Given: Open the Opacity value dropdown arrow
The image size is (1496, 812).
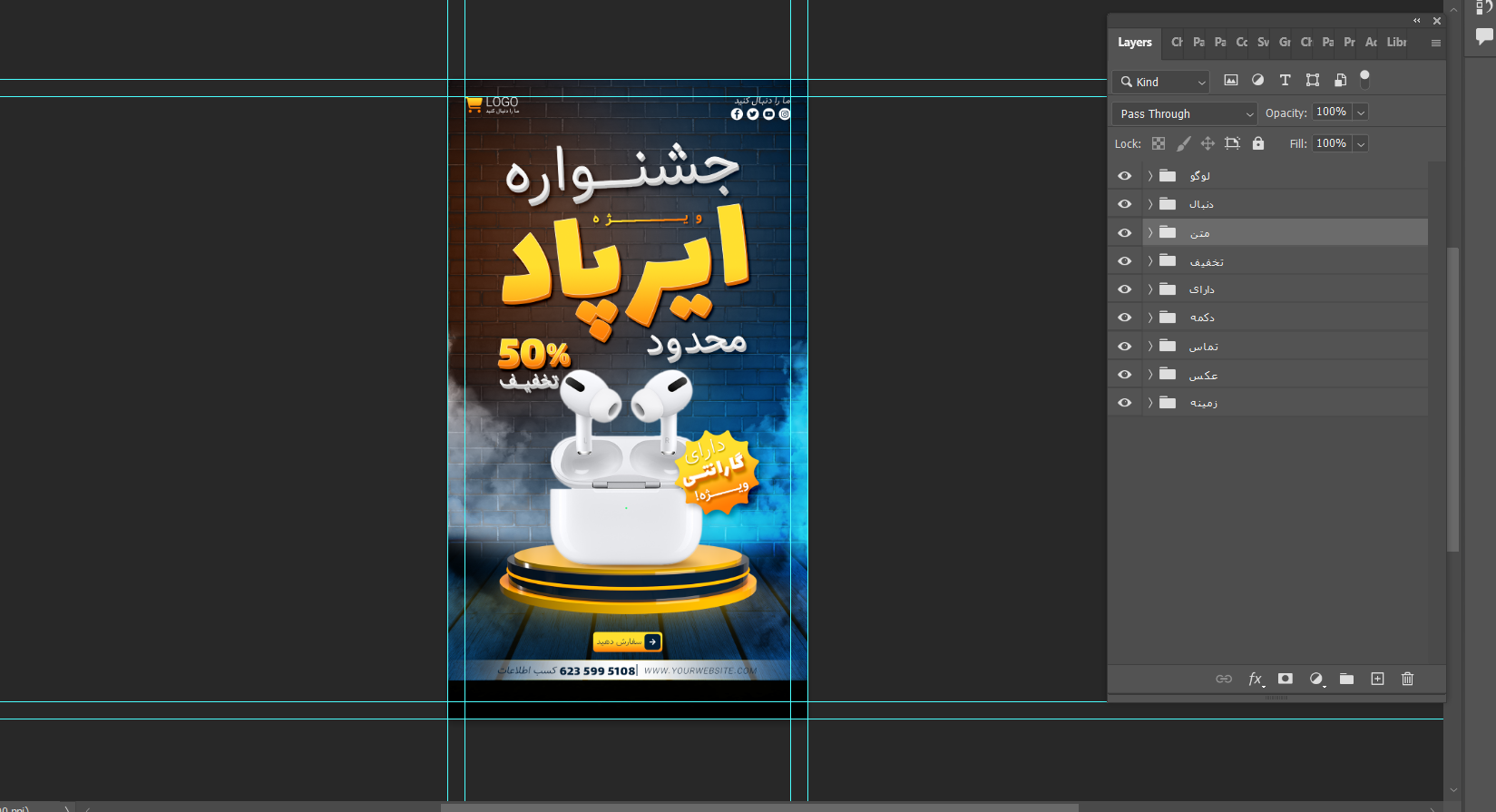Looking at the screenshot, I should click(1361, 113).
